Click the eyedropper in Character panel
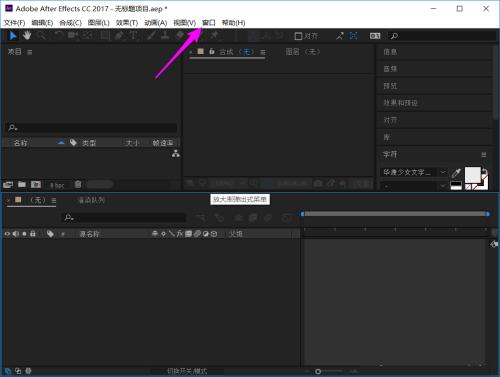This screenshot has height=377, width=500. click(x=456, y=173)
